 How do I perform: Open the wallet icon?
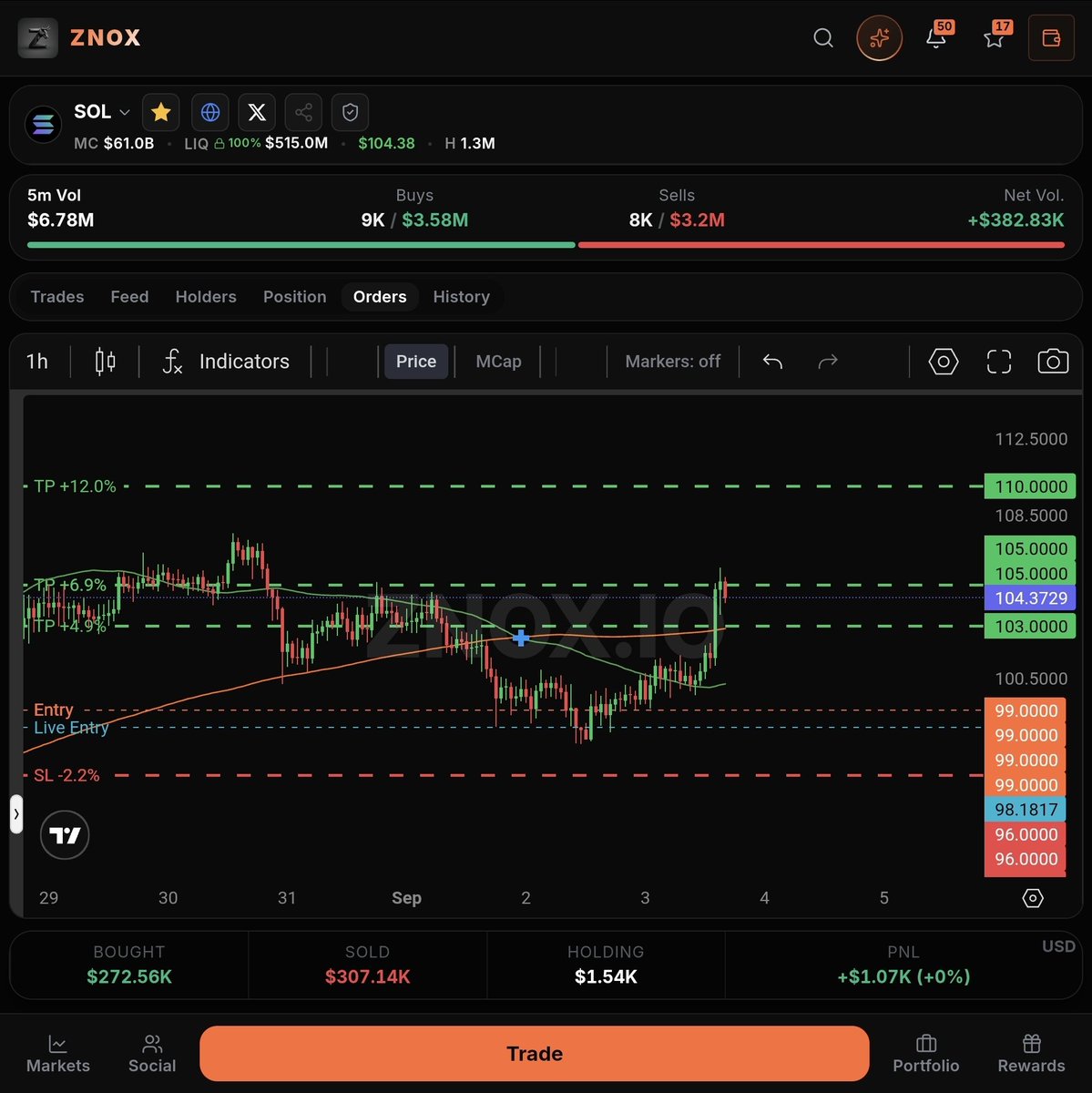1051,38
